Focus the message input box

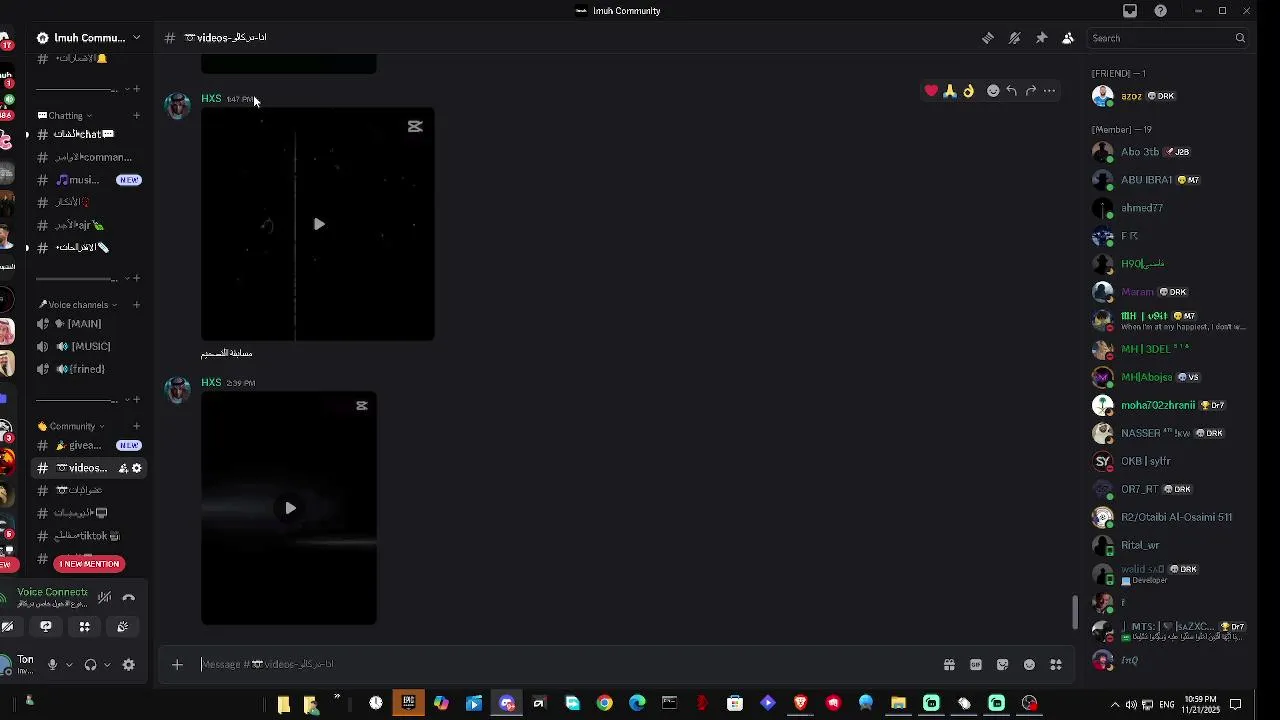[x=565, y=664]
